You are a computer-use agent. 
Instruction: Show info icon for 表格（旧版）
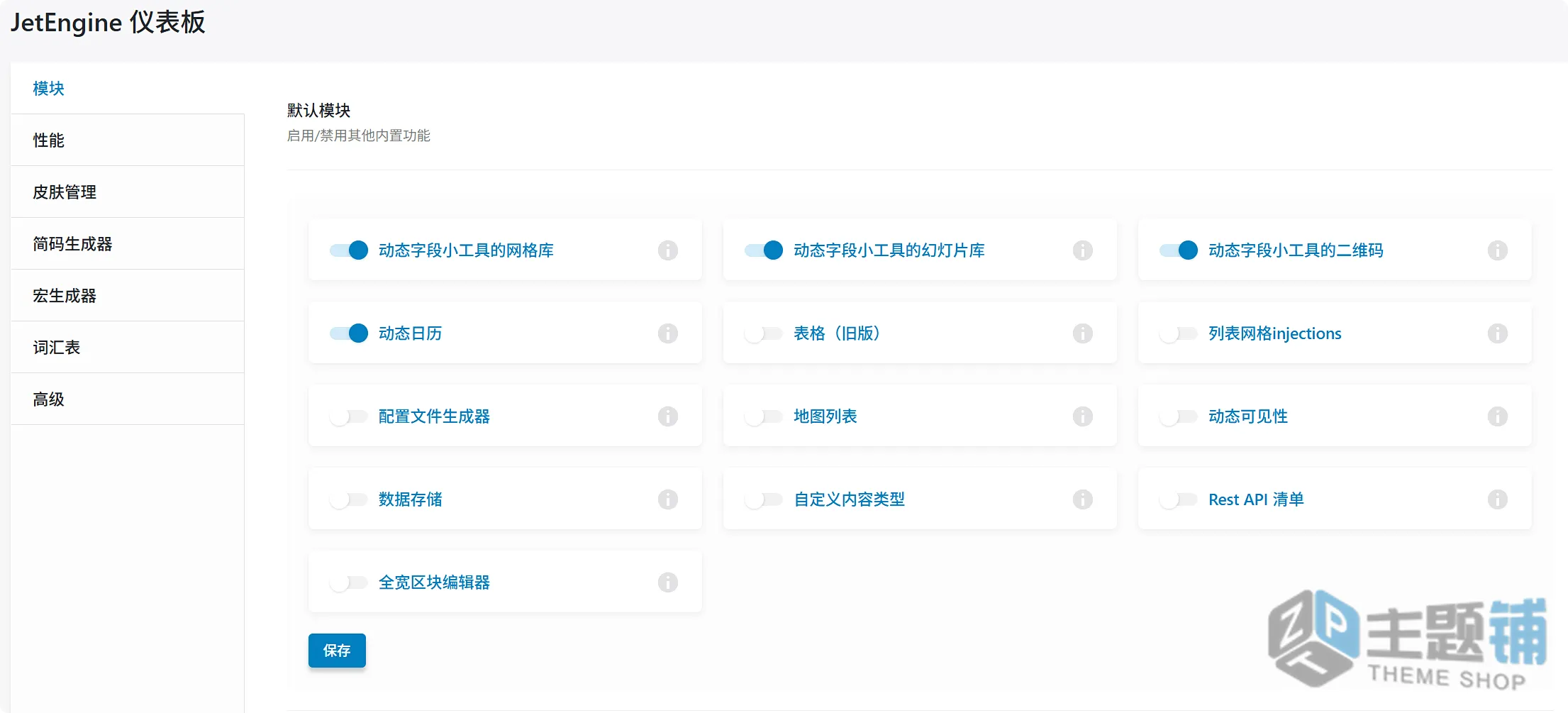(1082, 333)
